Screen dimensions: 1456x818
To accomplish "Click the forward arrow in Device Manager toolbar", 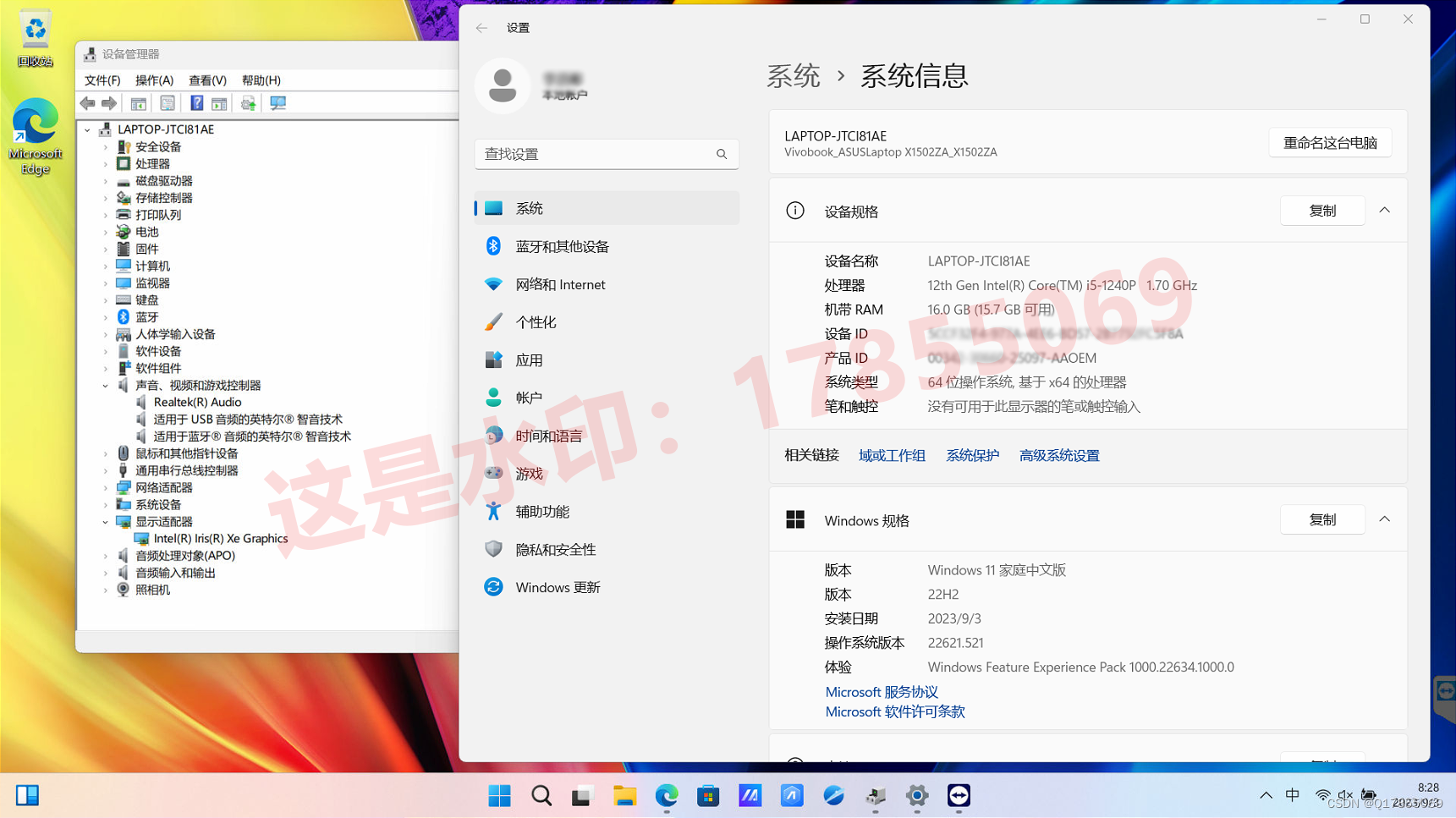I will coord(109,103).
